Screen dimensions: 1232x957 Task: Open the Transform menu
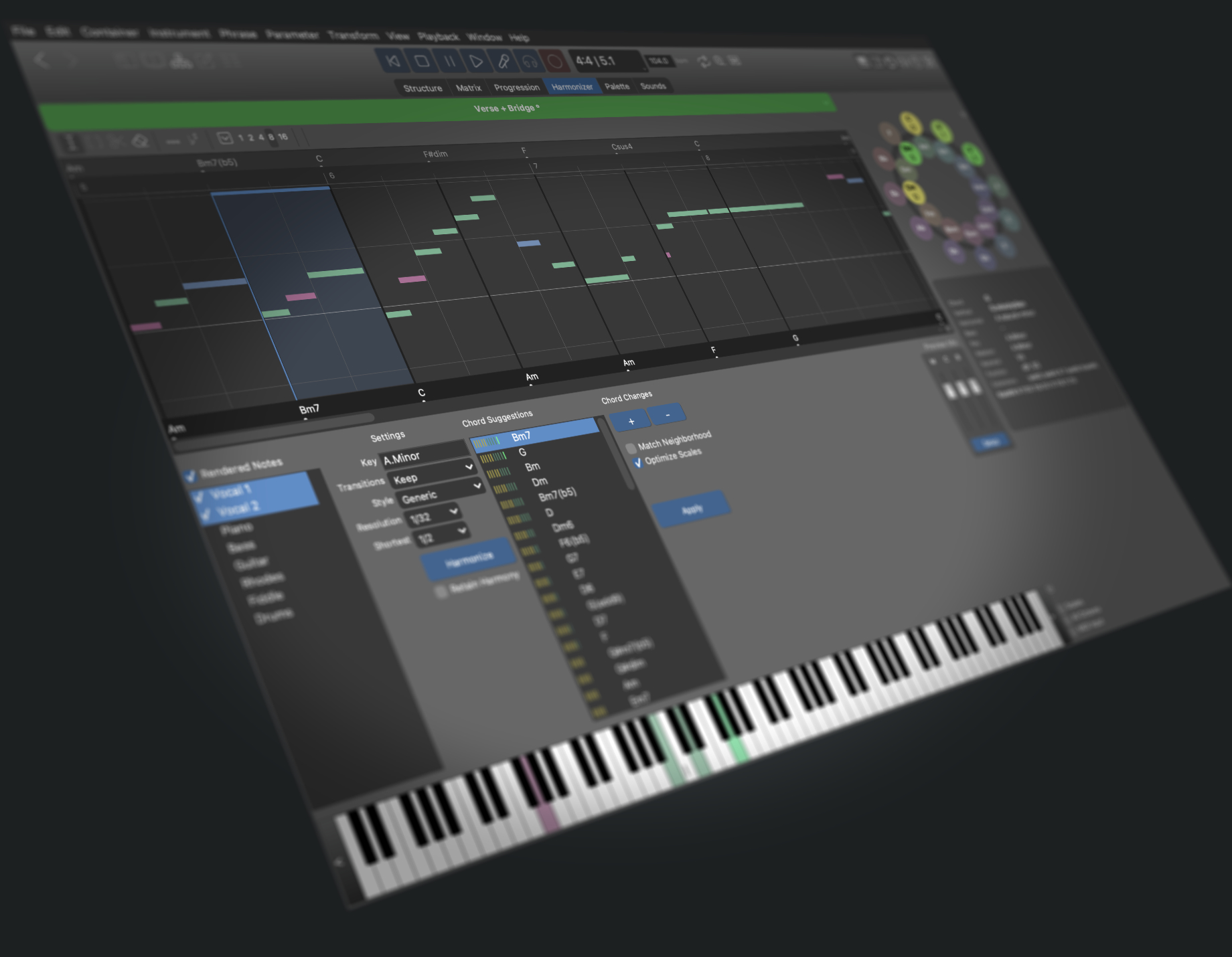tap(353, 35)
